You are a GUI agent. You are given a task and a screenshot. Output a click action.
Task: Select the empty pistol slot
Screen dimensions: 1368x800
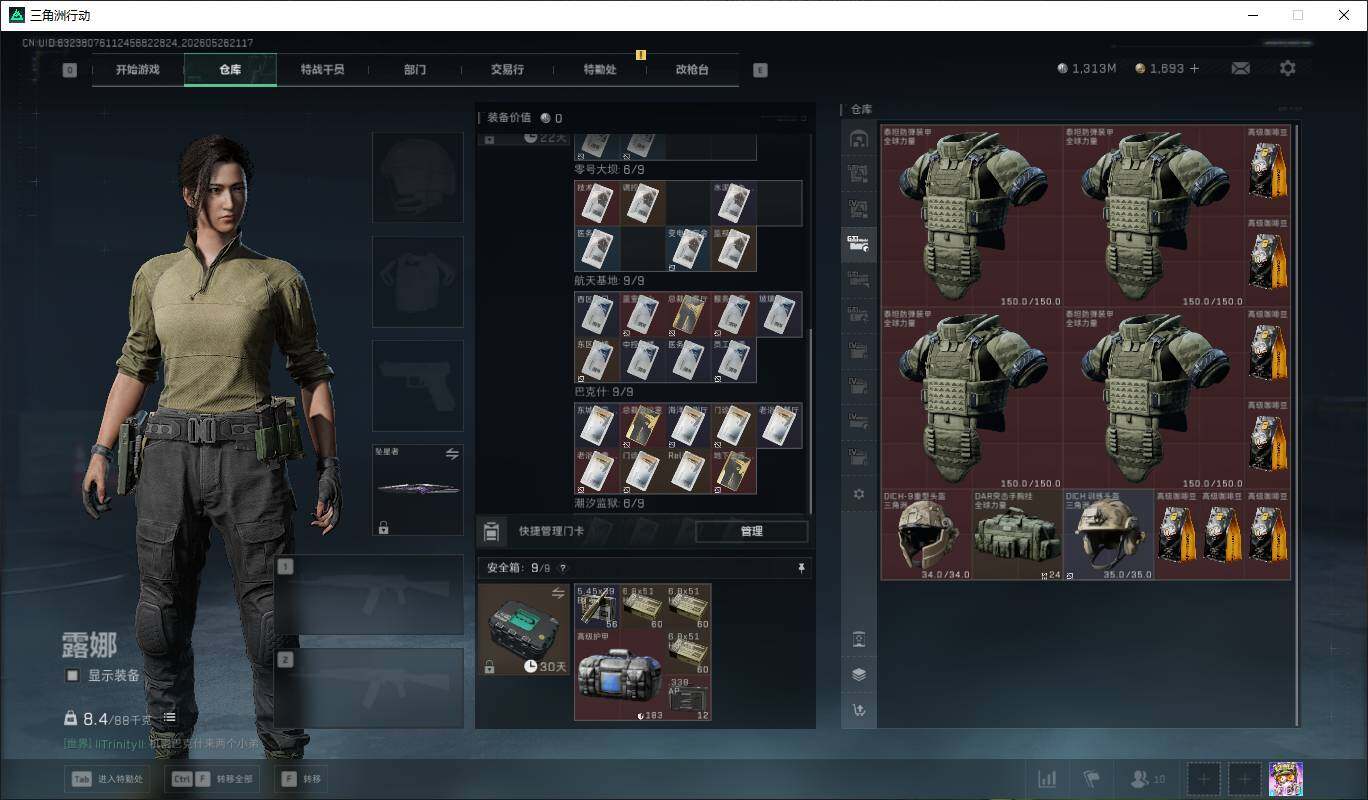[418, 386]
